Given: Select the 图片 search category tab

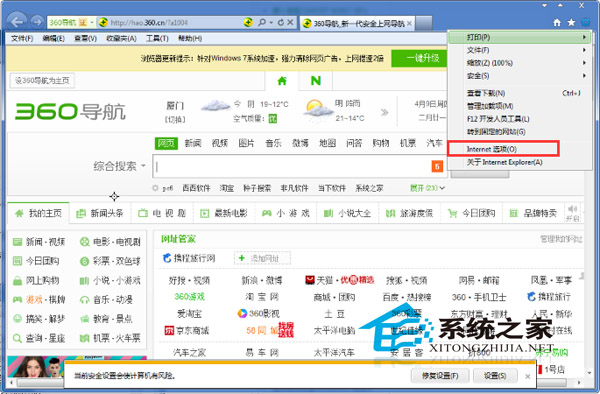Looking at the screenshot, I should (x=246, y=143).
